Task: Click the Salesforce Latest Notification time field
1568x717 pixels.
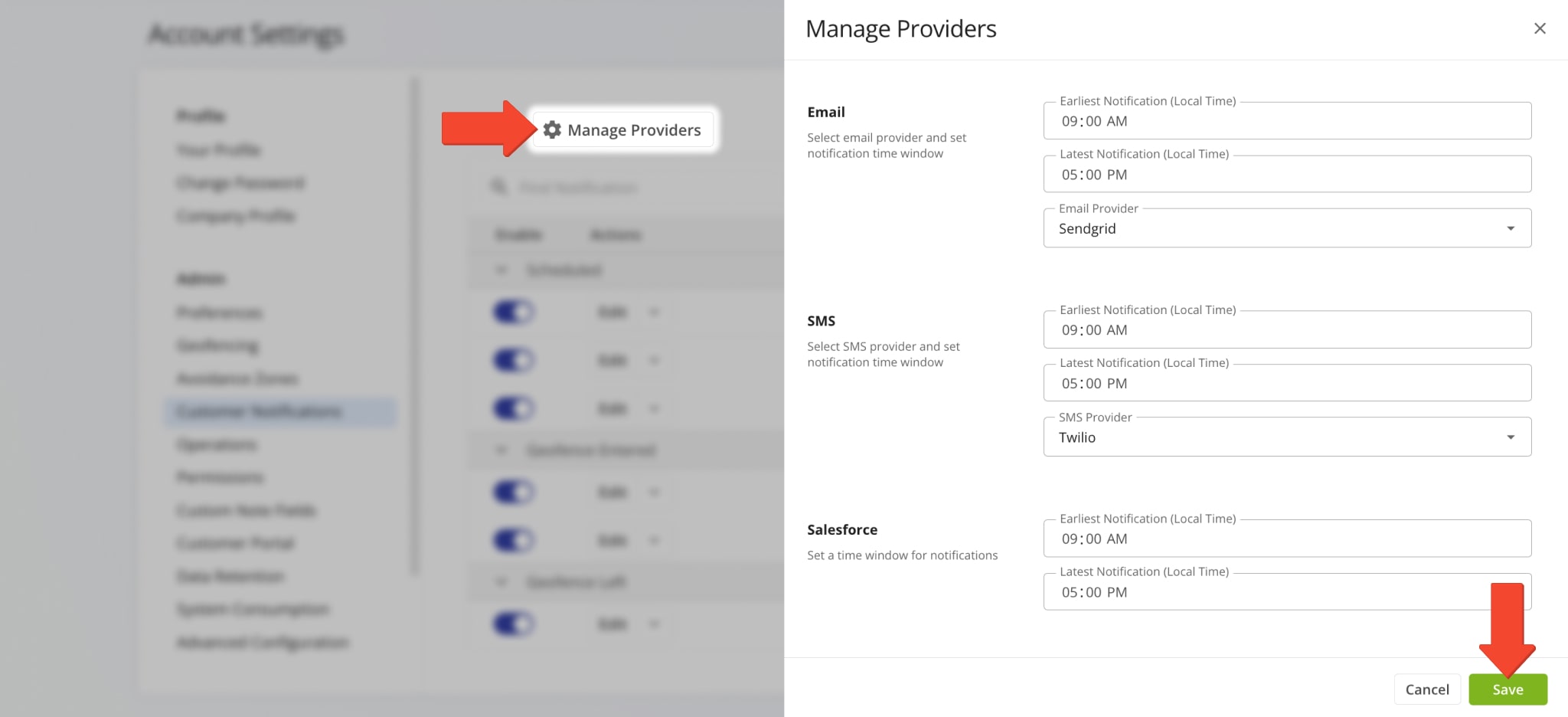Action: [x=1287, y=592]
